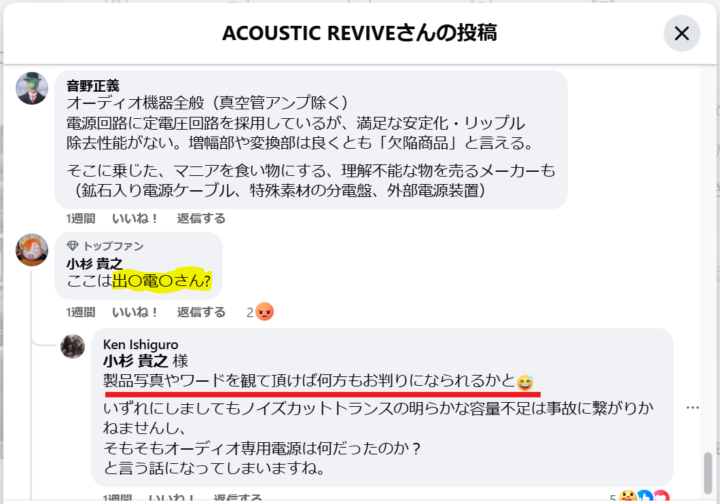This screenshot has height=504, width=720.
Task: Open 音野正義's profile picture
Action: 32,88
